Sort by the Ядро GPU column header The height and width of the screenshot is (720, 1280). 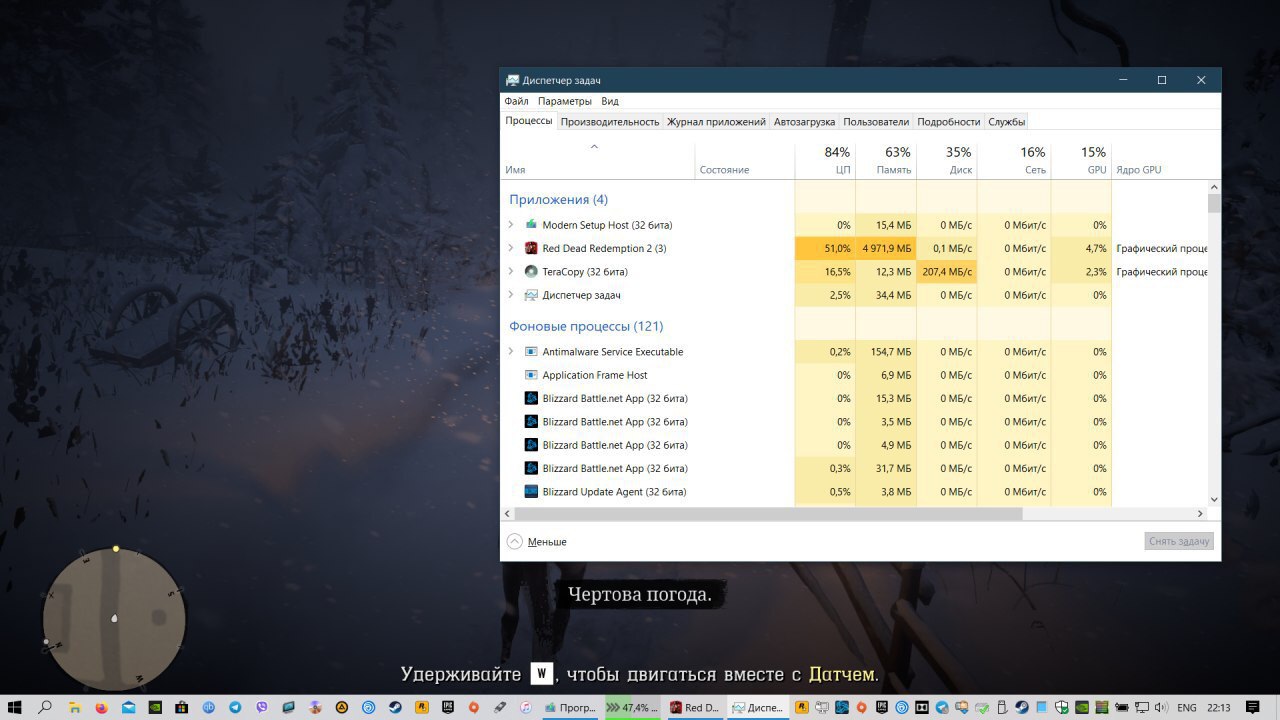[1160, 161]
